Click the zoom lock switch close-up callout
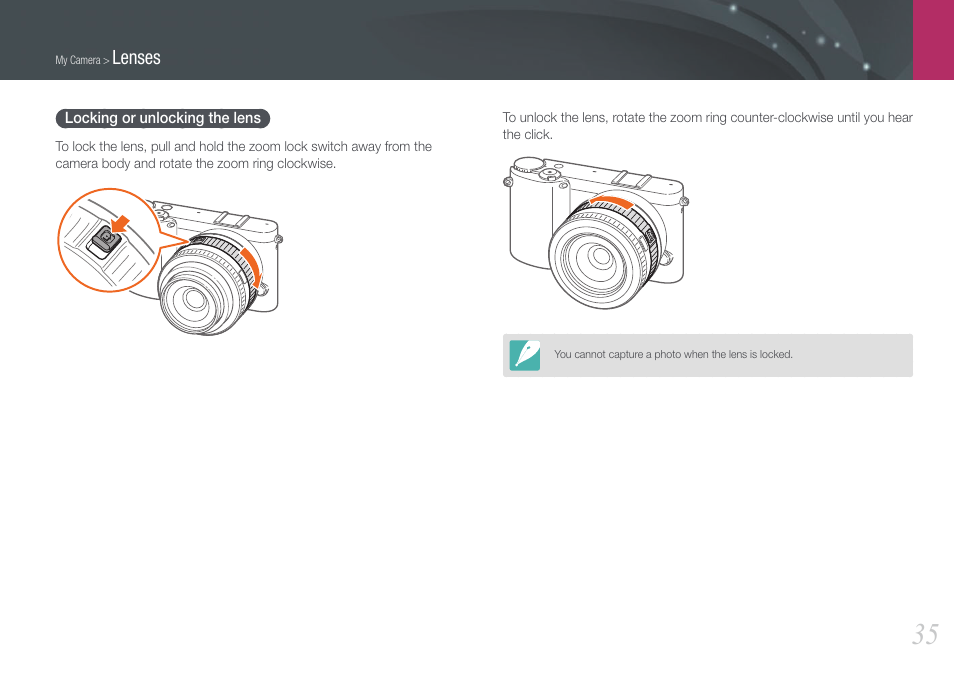This screenshot has height=676, width=954. [x=108, y=240]
